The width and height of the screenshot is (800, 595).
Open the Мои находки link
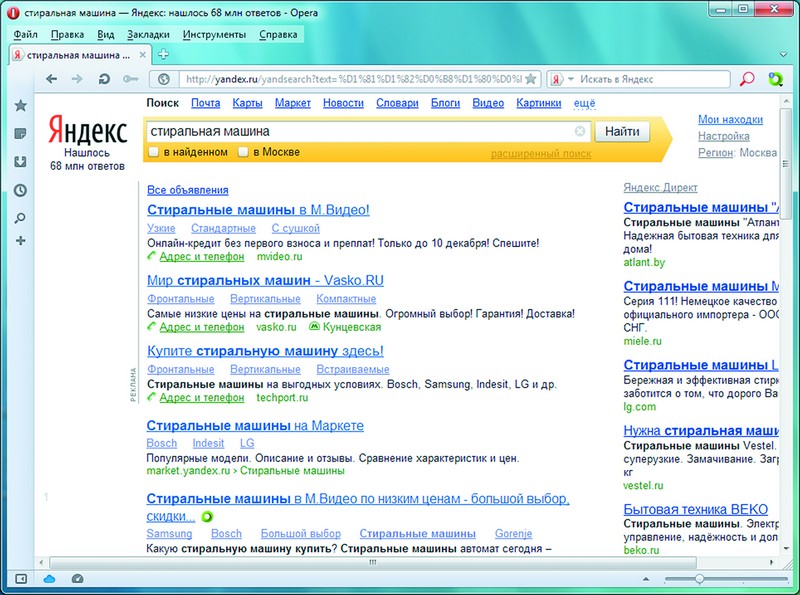(x=731, y=119)
